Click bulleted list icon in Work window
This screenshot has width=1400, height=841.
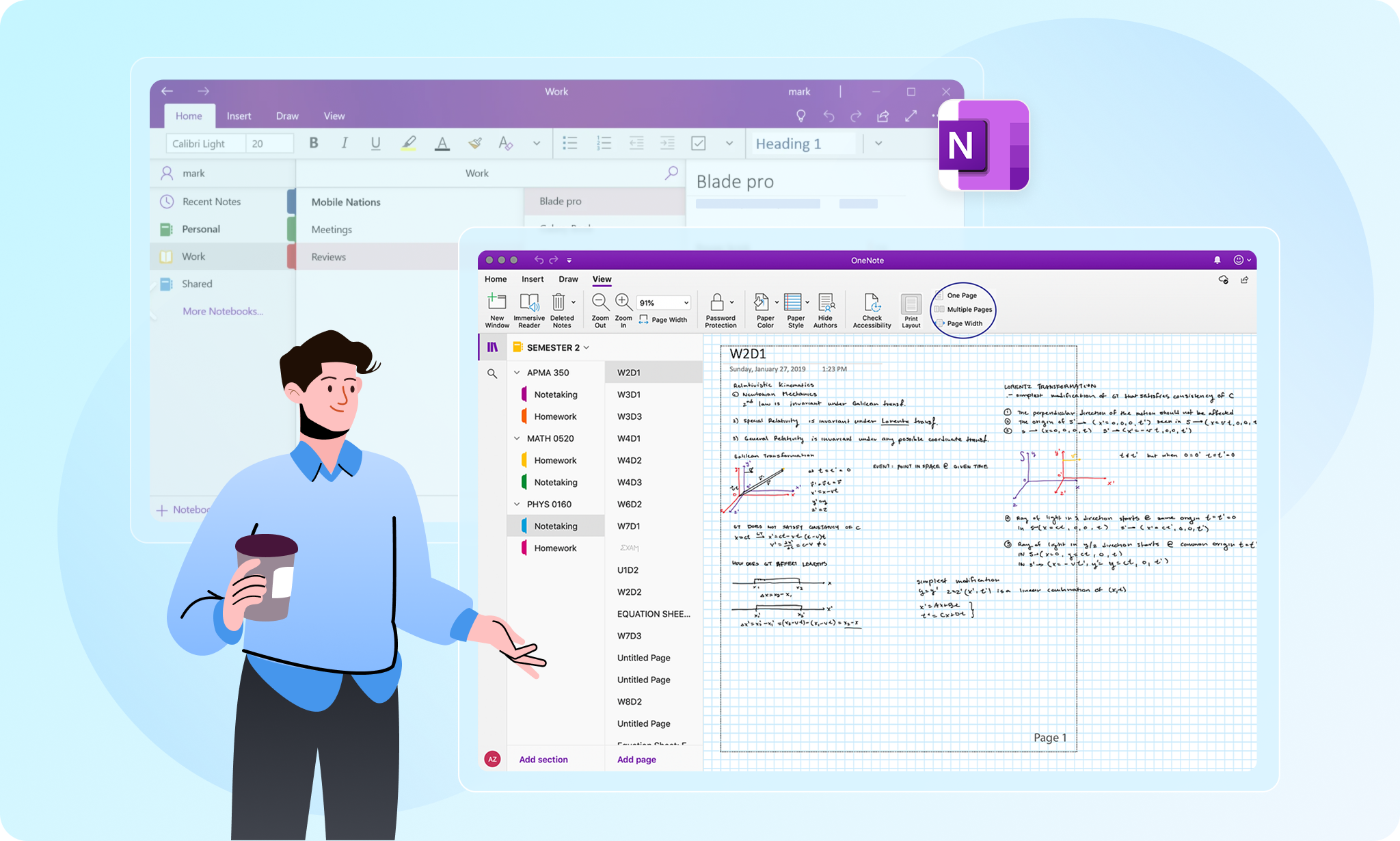[570, 143]
